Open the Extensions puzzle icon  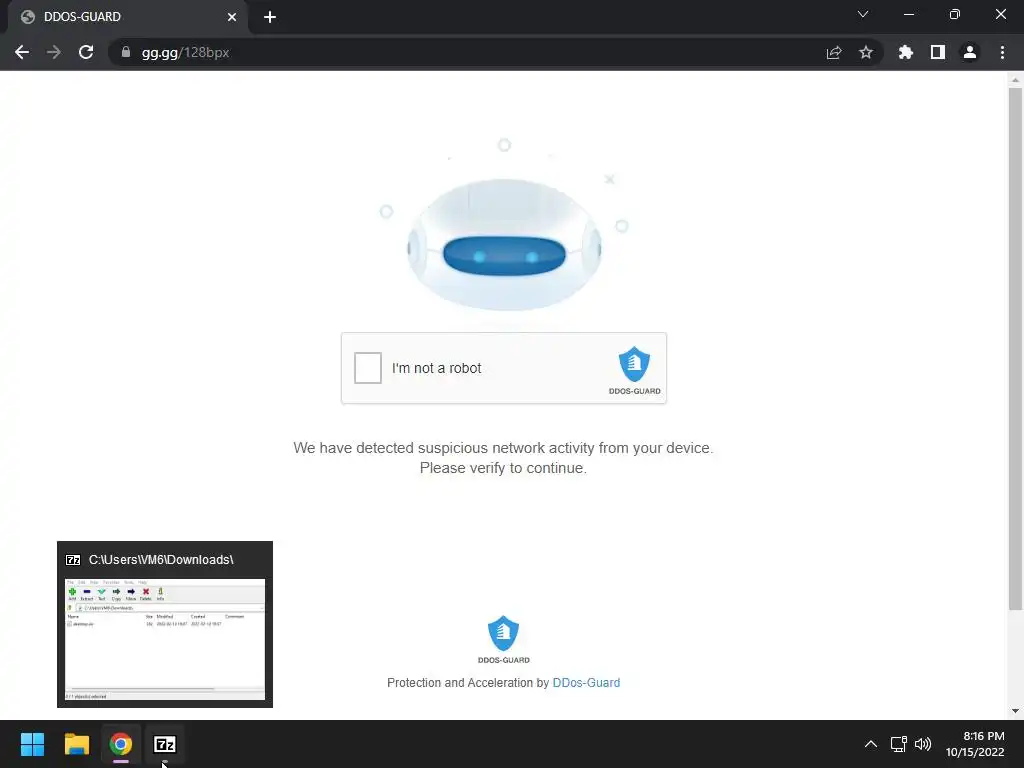click(x=906, y=52)
